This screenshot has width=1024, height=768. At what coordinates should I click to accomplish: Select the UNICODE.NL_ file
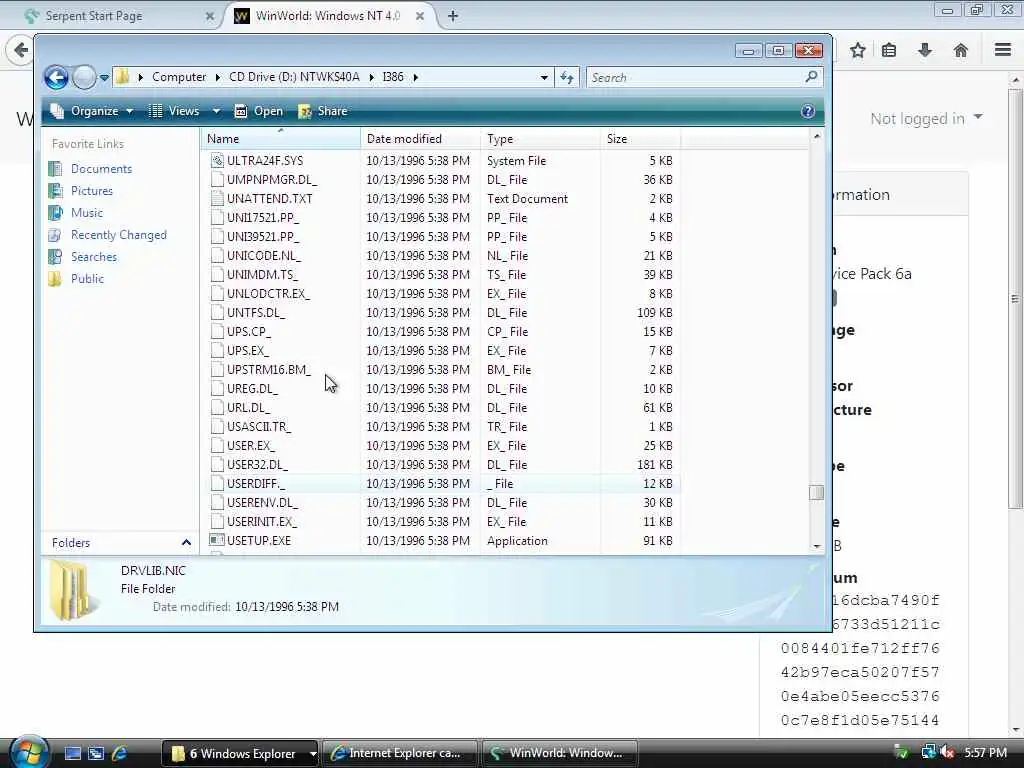(x=264, y=255)
